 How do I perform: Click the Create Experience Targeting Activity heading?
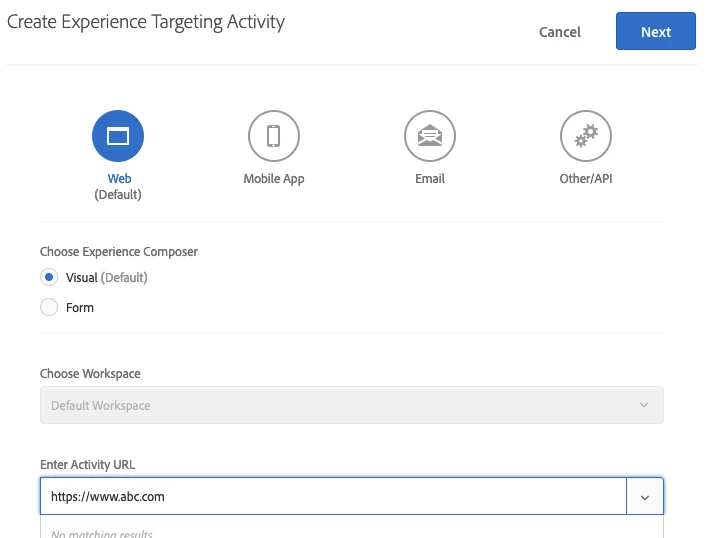coord(146,22)
